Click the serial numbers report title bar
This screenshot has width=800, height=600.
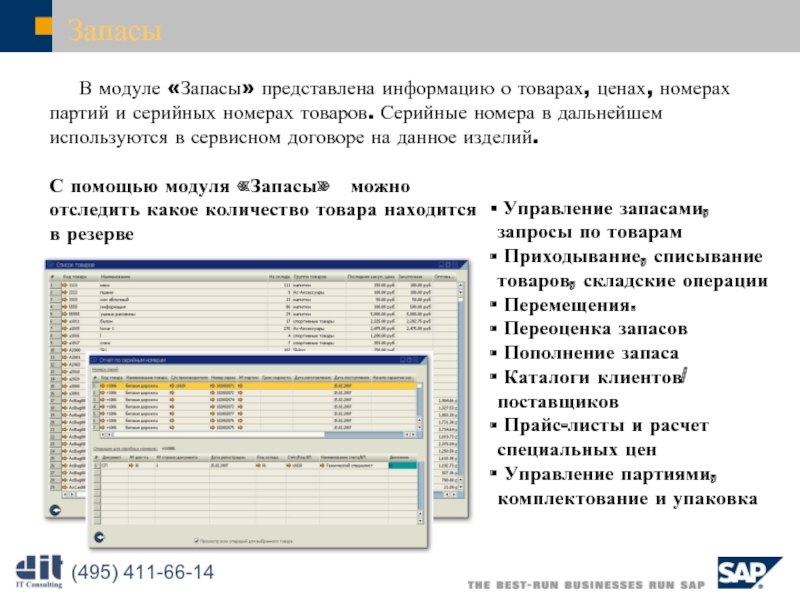click(x=259, y=360)
